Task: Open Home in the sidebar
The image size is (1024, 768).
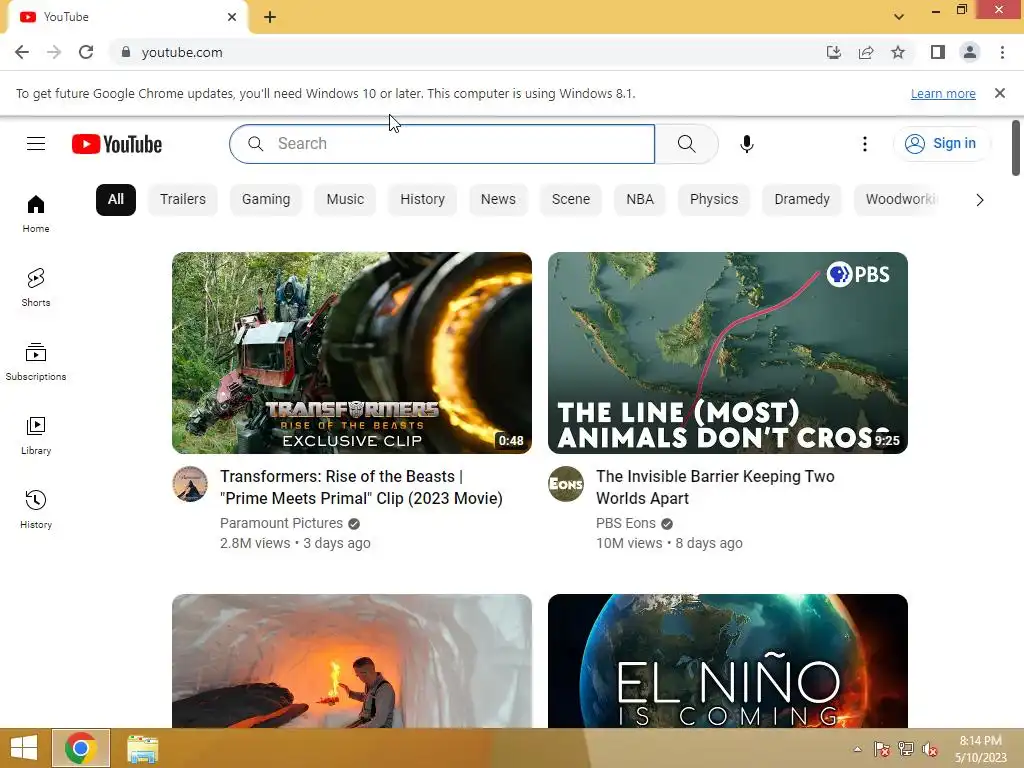Action: (x=36, y=214)
